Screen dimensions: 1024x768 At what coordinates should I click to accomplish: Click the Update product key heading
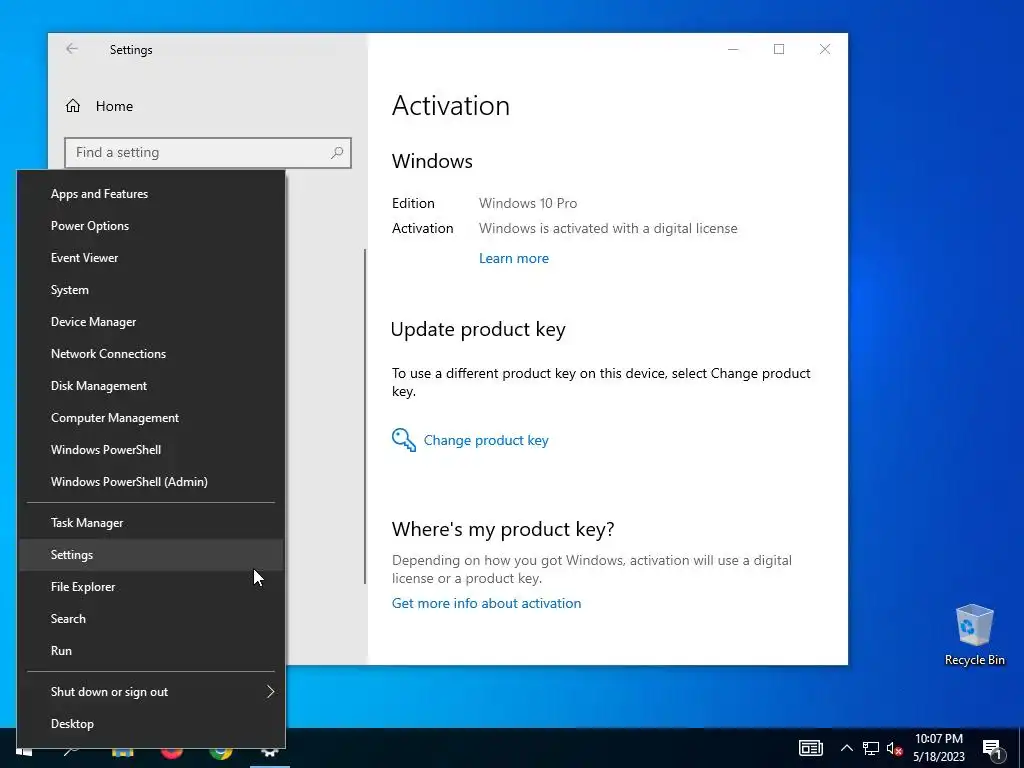(x=478, y=329)
